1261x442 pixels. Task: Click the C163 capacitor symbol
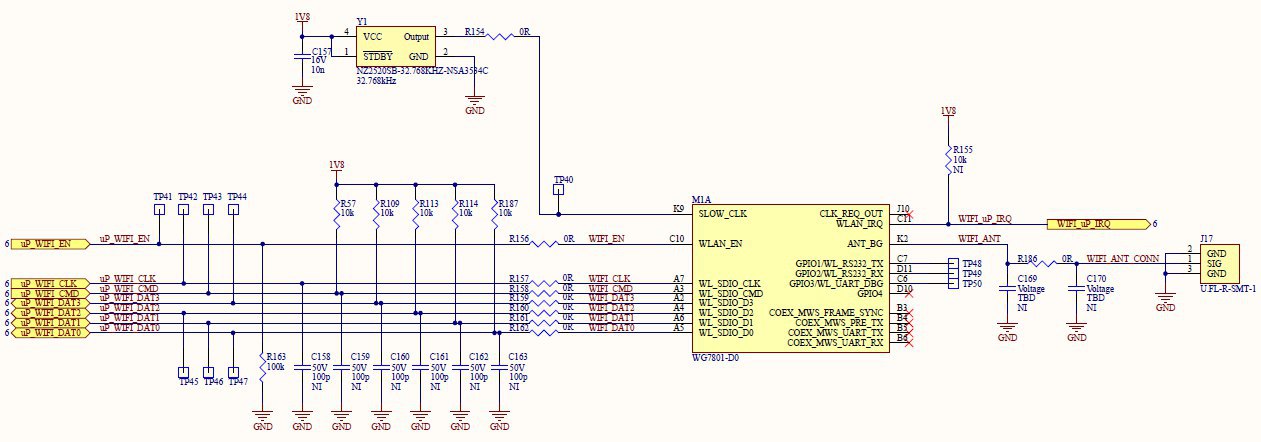pyautogui.click(x=500, y=366)
